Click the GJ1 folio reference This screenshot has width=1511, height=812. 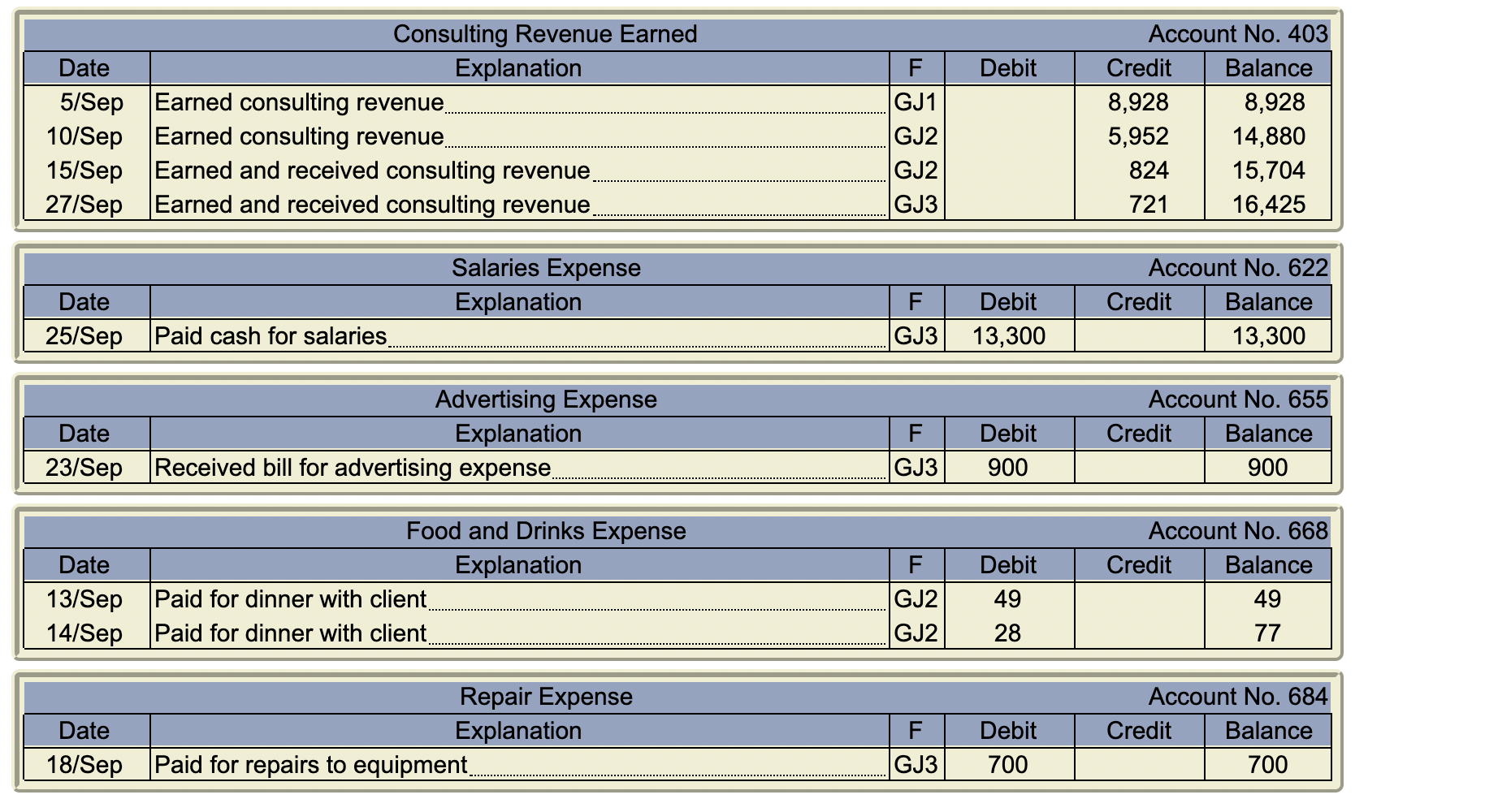916,102
